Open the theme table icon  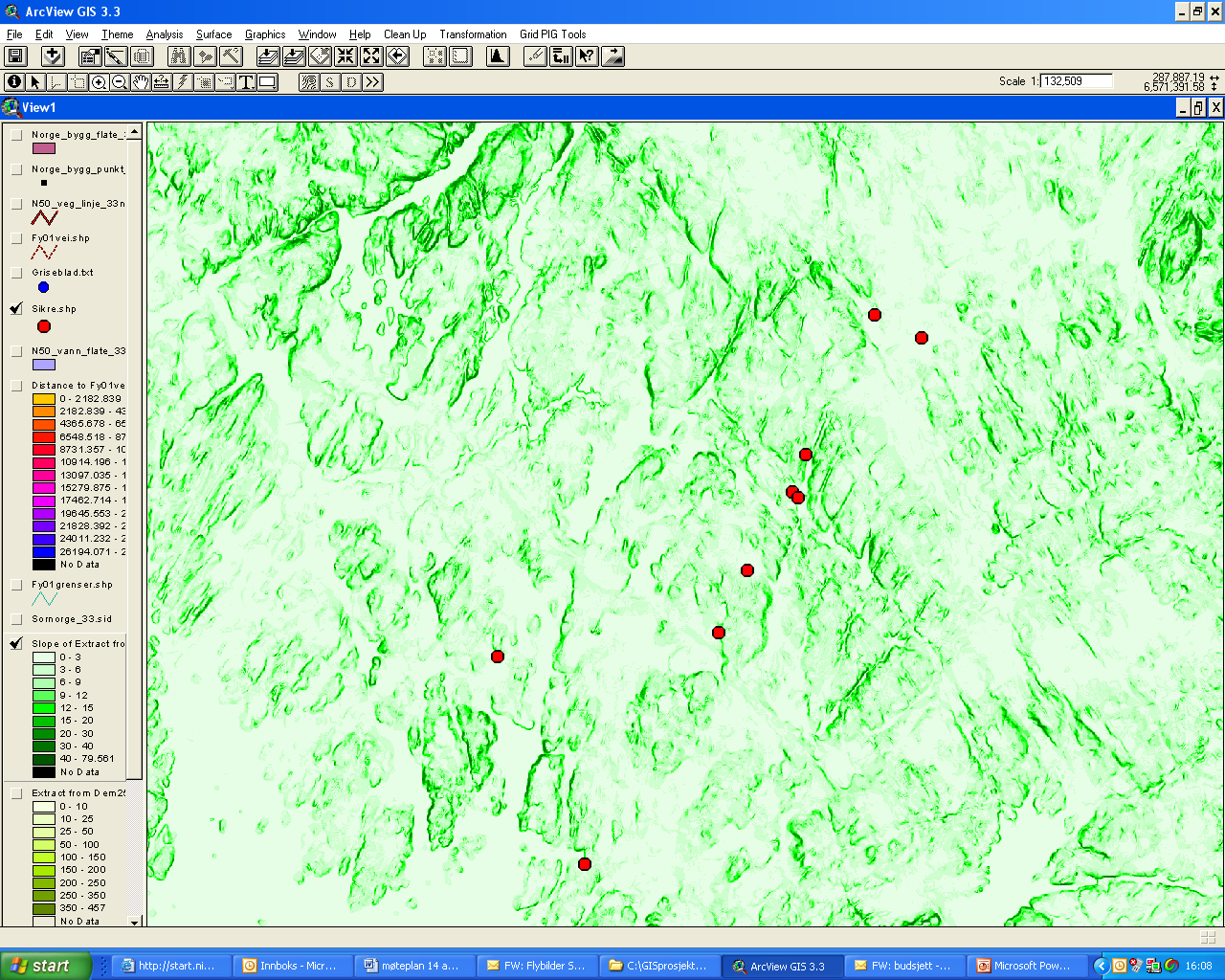(x=142, y=56)
